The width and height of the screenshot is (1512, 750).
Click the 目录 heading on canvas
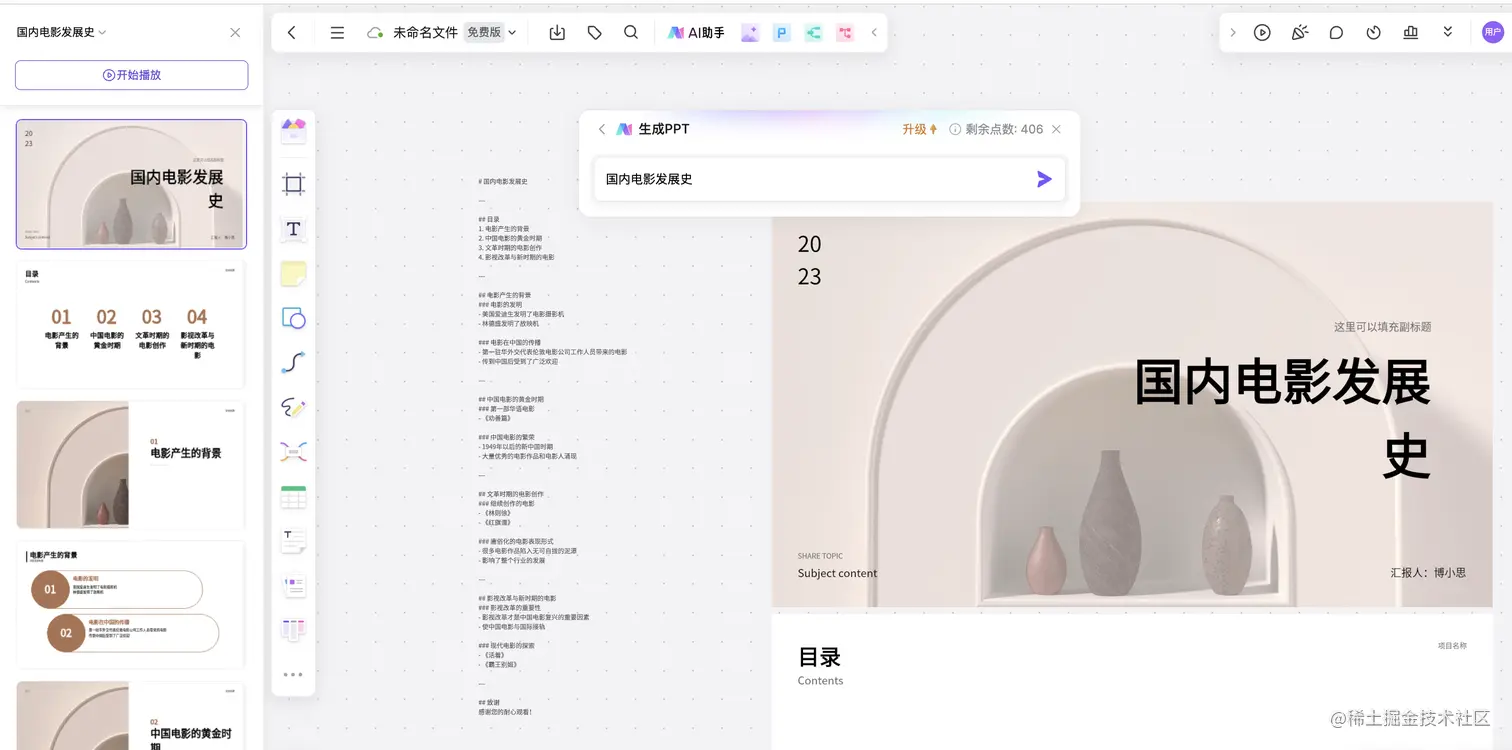click(x=819, y=657)
